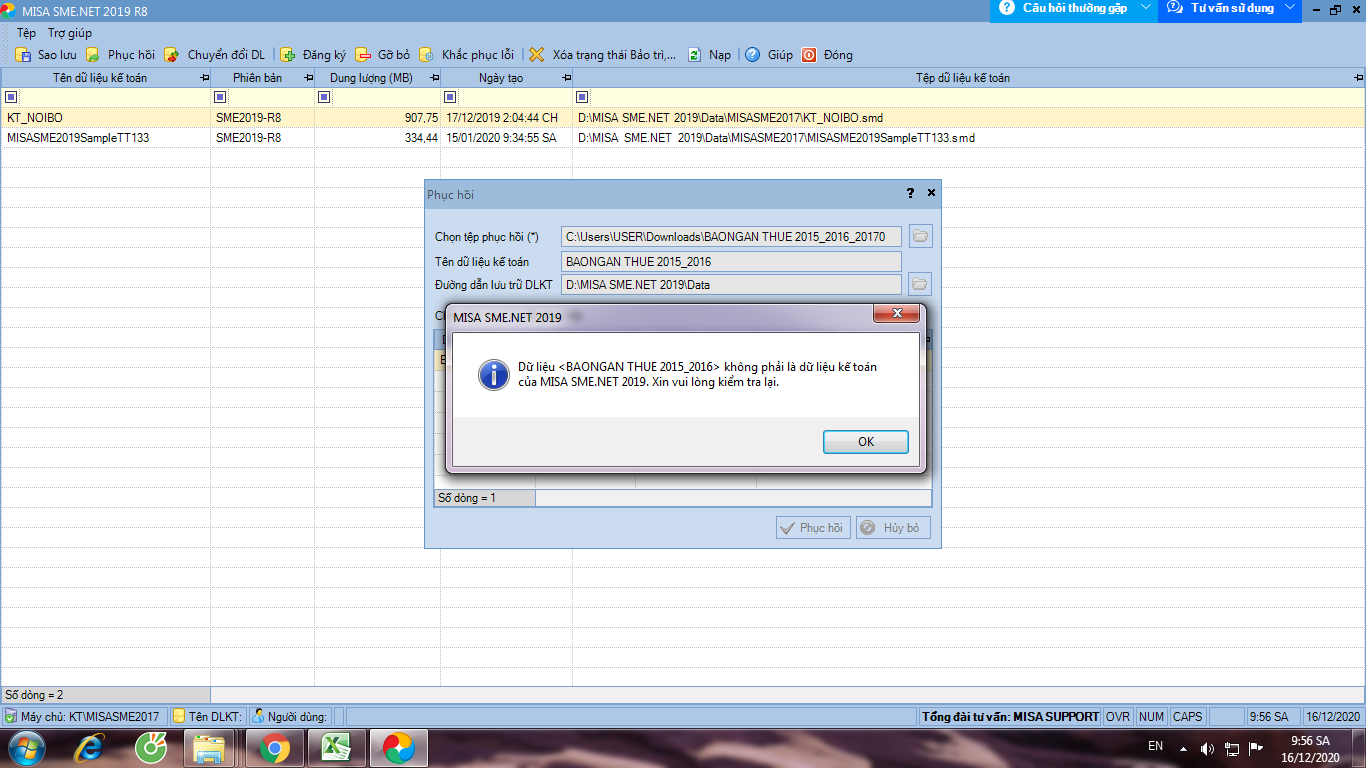Click the 334,44 size cell
The width and height of the screenshot is (1366, 768).
click(x=377, y=138)
